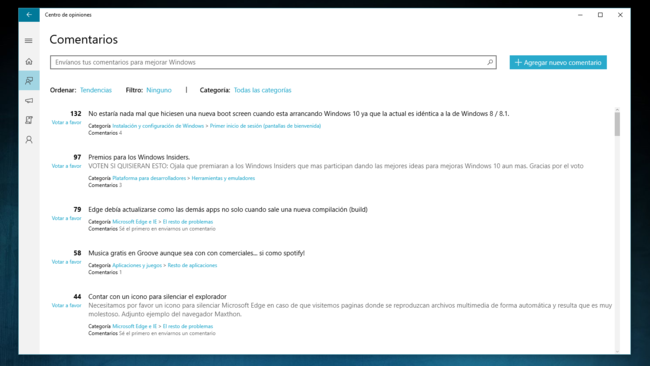This screenshot has width=650, height=366.
Task: Click the 44 vote count
Action: click(x=77, y=296)
